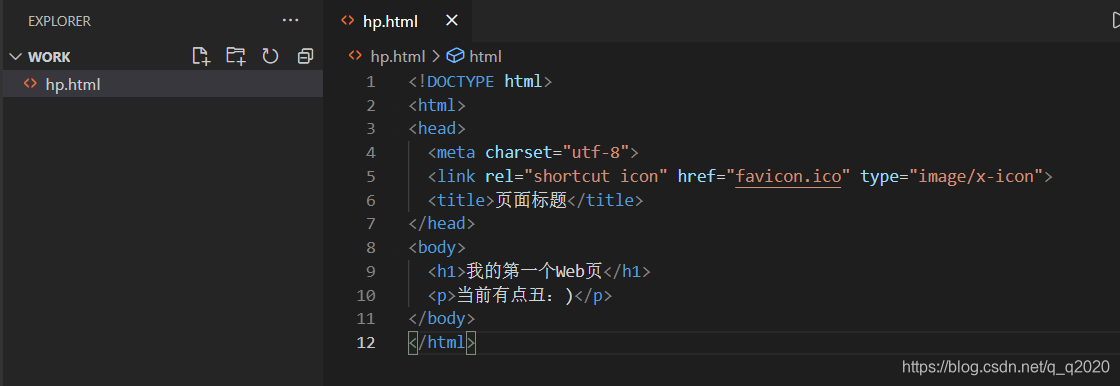Click the closing body tag on line 11
1120x386 pixels.
(441, 319)
